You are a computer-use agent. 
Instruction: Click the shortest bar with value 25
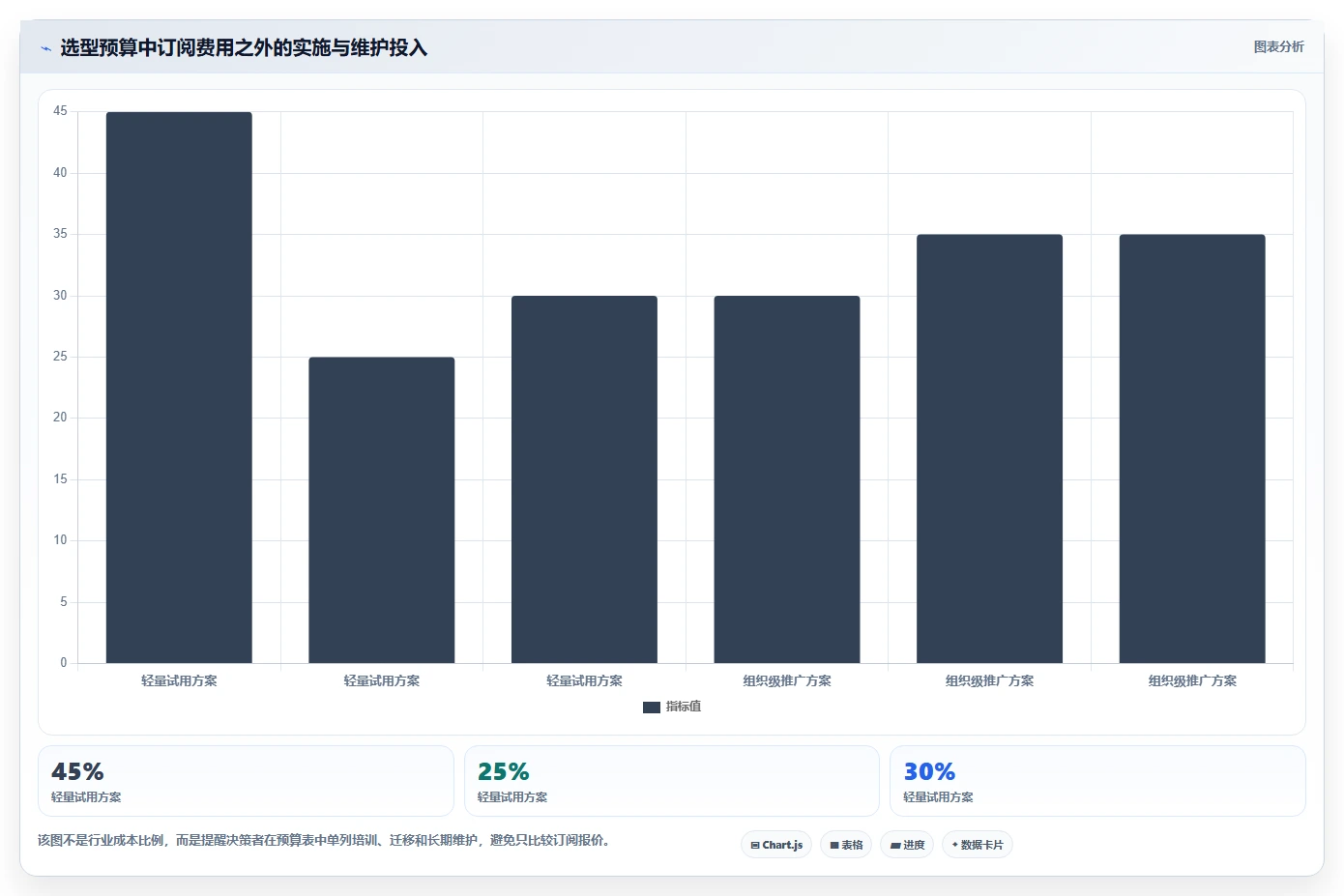coord(382,510)
